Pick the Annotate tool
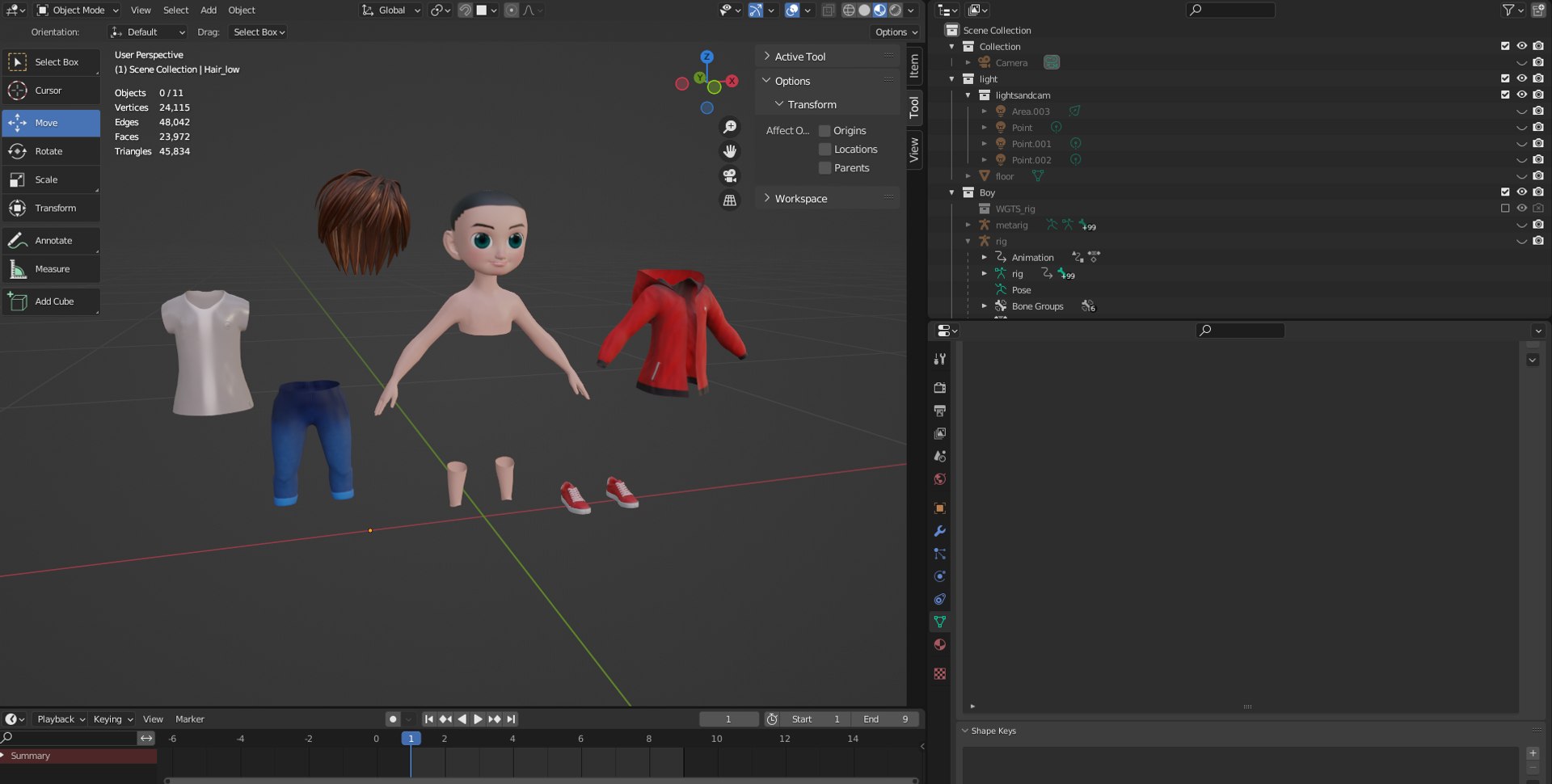The width and height of the screenshot is (1552, 784). (x=51, y=240)
